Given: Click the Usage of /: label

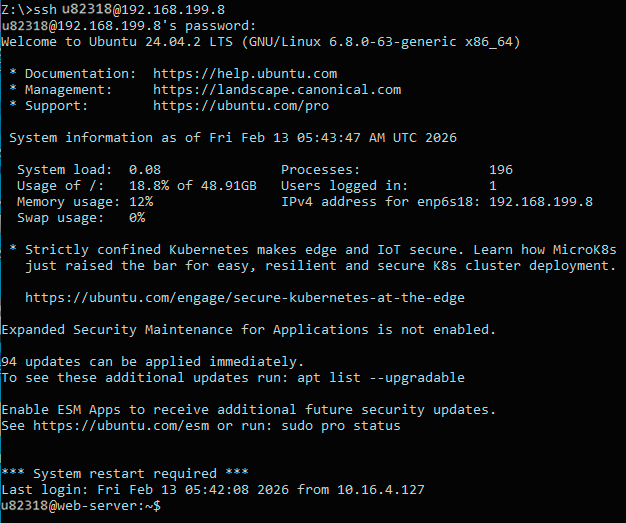Looking at the screenshot, I should point(61,186).
